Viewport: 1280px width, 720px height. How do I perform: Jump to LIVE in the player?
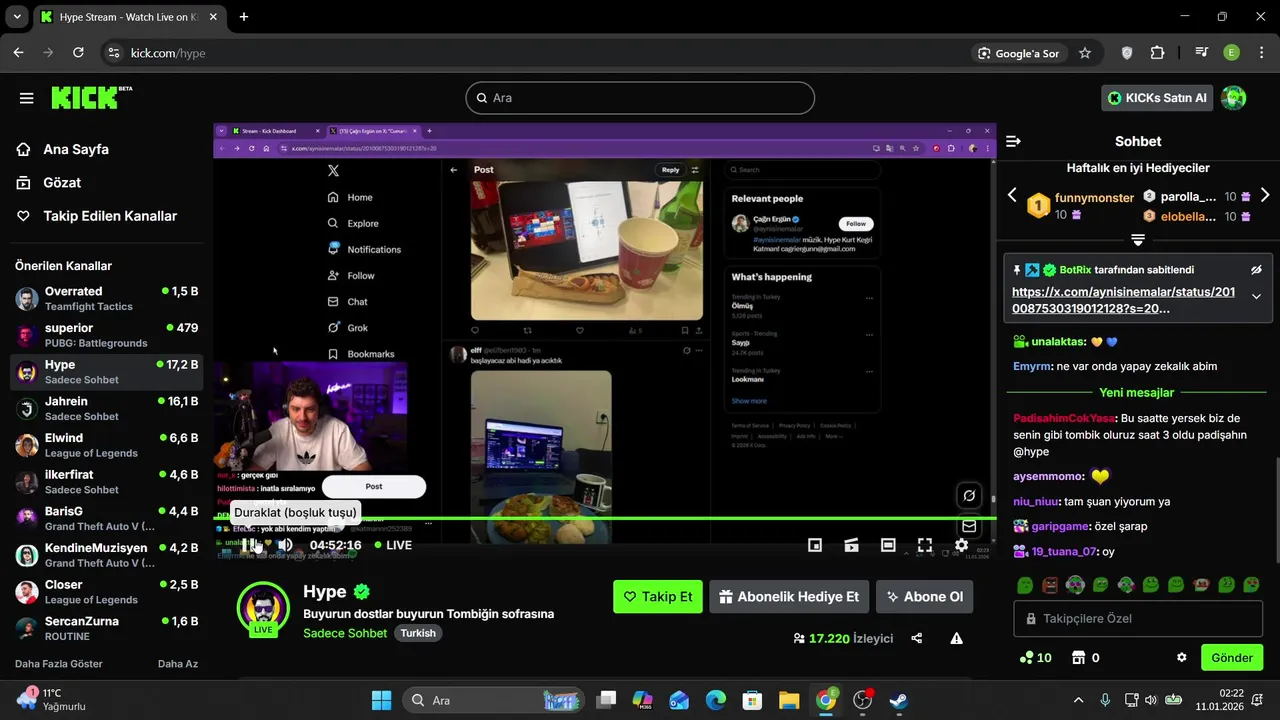click(x=392, y=545)
